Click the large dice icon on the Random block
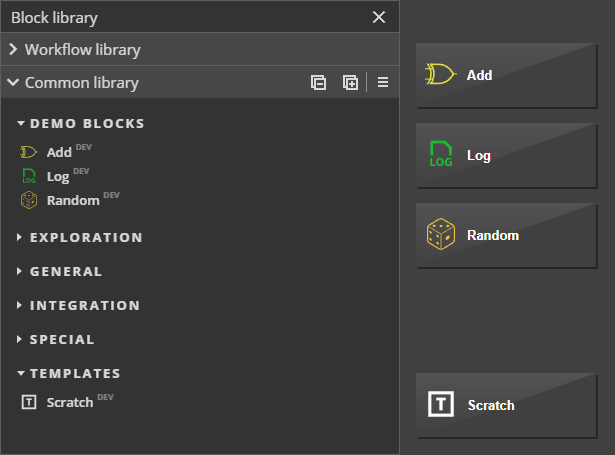 click(441, 235)
